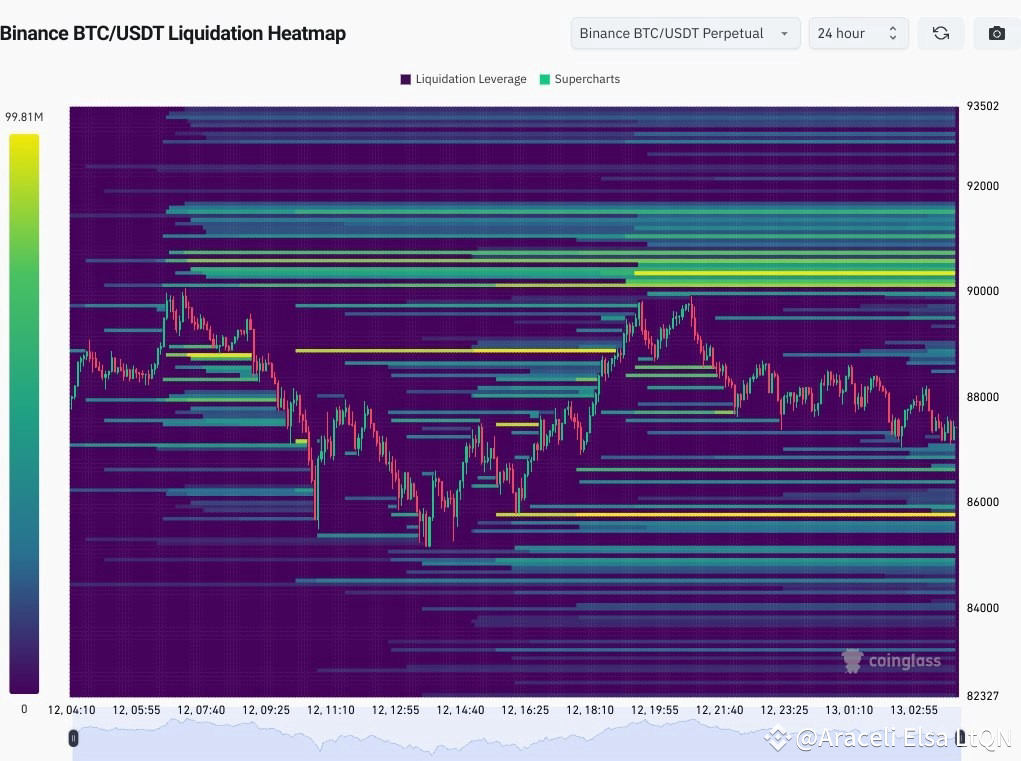The image size is (1021, 761).
Task: Open the camera screenshot capture icon
Action: coord(996,33)
